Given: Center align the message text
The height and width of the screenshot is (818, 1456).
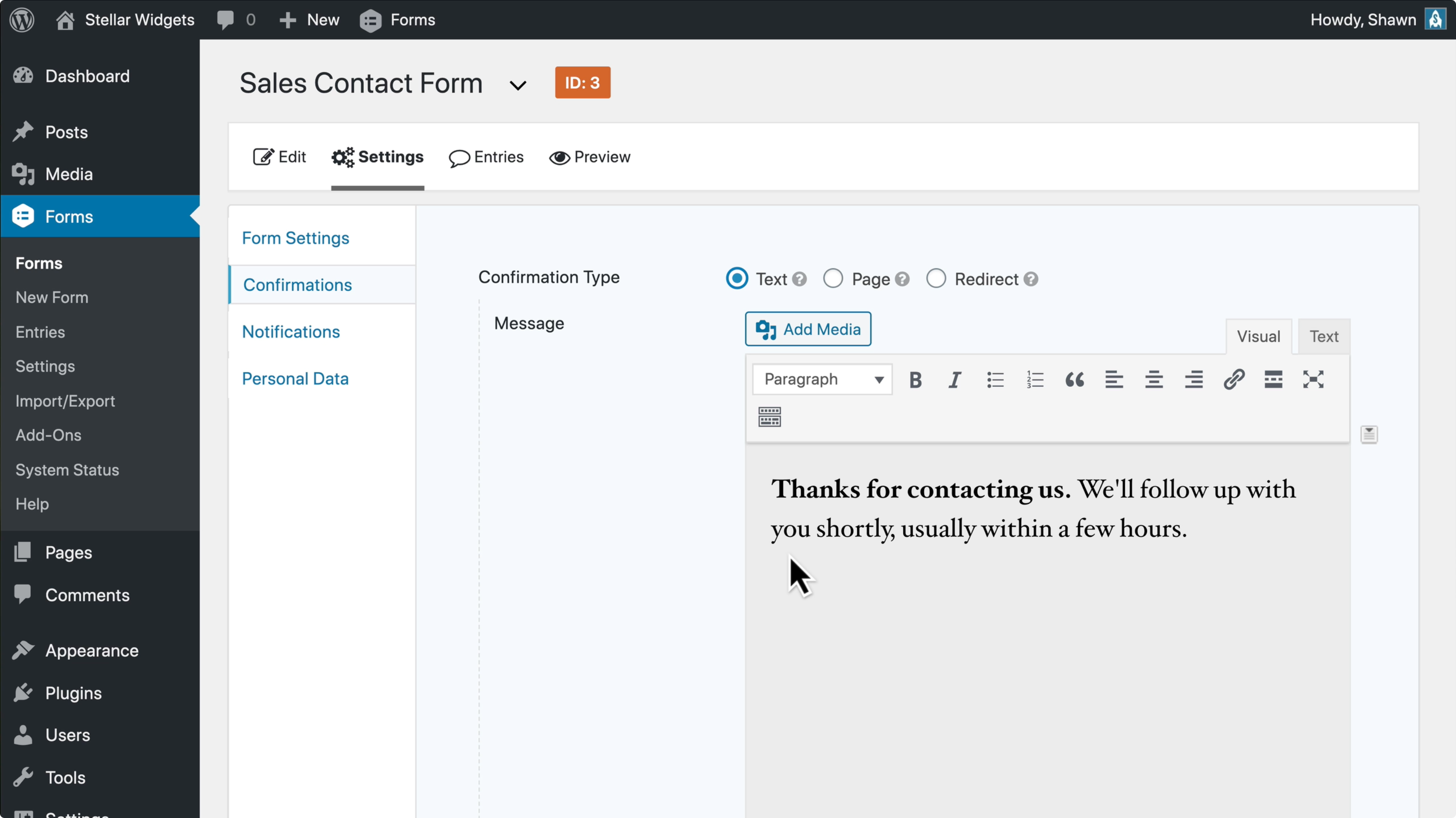Looking at the screenshot, I should [x=1153, y=380].
